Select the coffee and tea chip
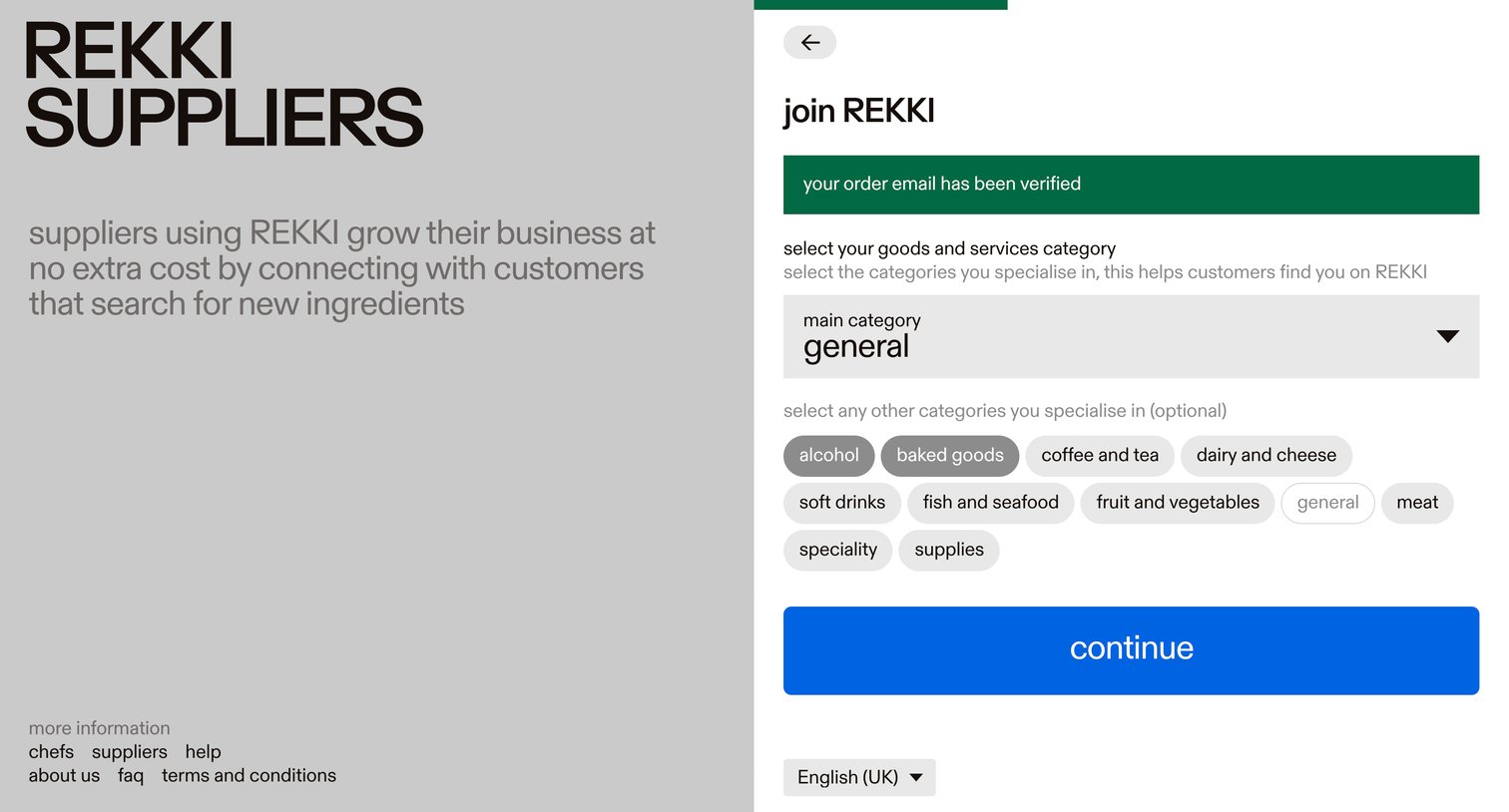The width and height of the screenshot is (1509, 812). coord(1100,456)
